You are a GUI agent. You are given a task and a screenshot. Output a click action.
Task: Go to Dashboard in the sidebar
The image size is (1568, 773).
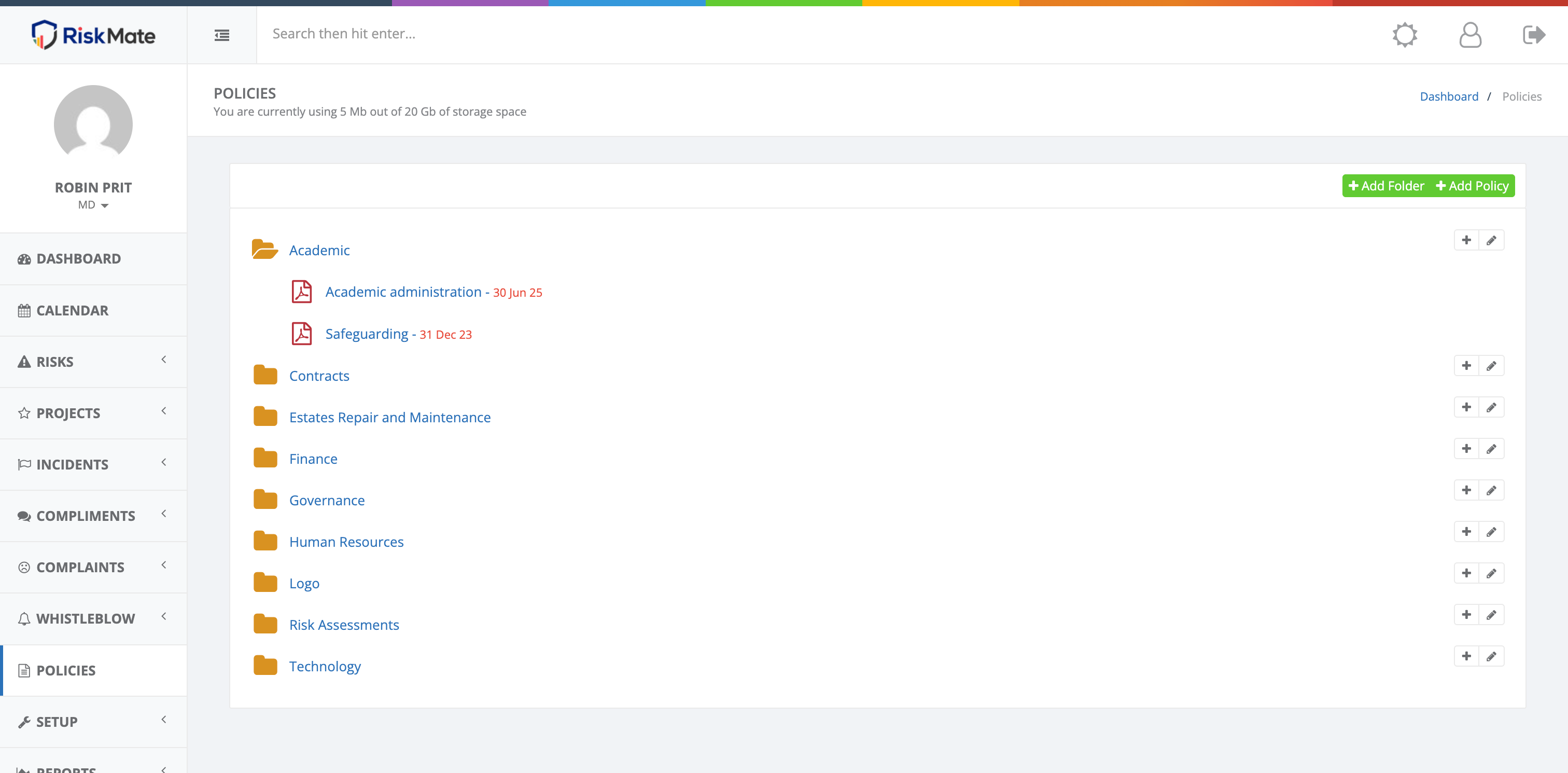[x=93, y=258]
